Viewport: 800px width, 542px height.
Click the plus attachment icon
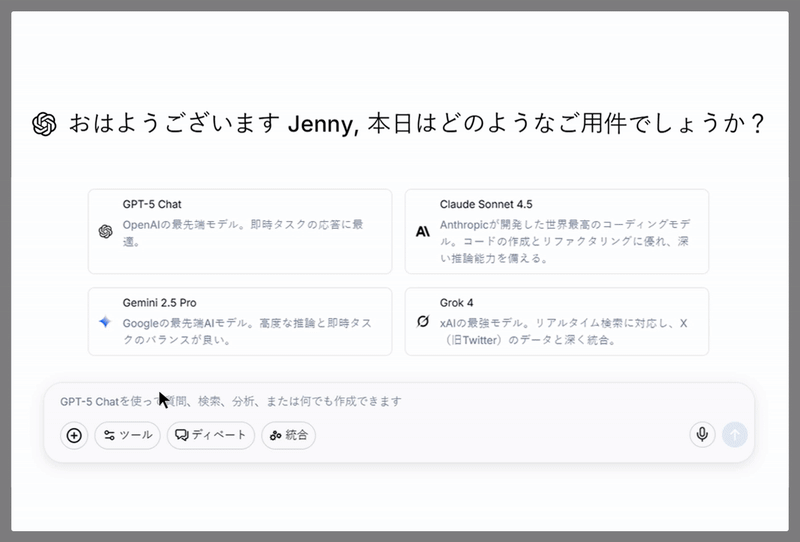pos(74,435)
